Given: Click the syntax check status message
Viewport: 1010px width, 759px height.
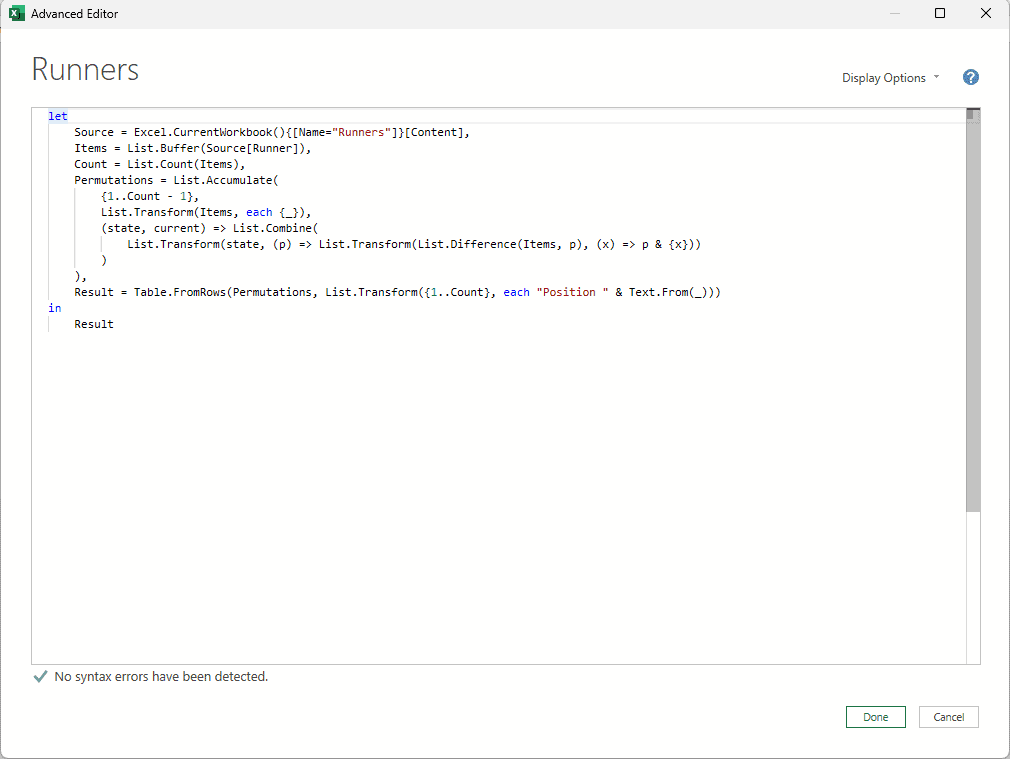Looking at the screenshot, I should point(161,677).
